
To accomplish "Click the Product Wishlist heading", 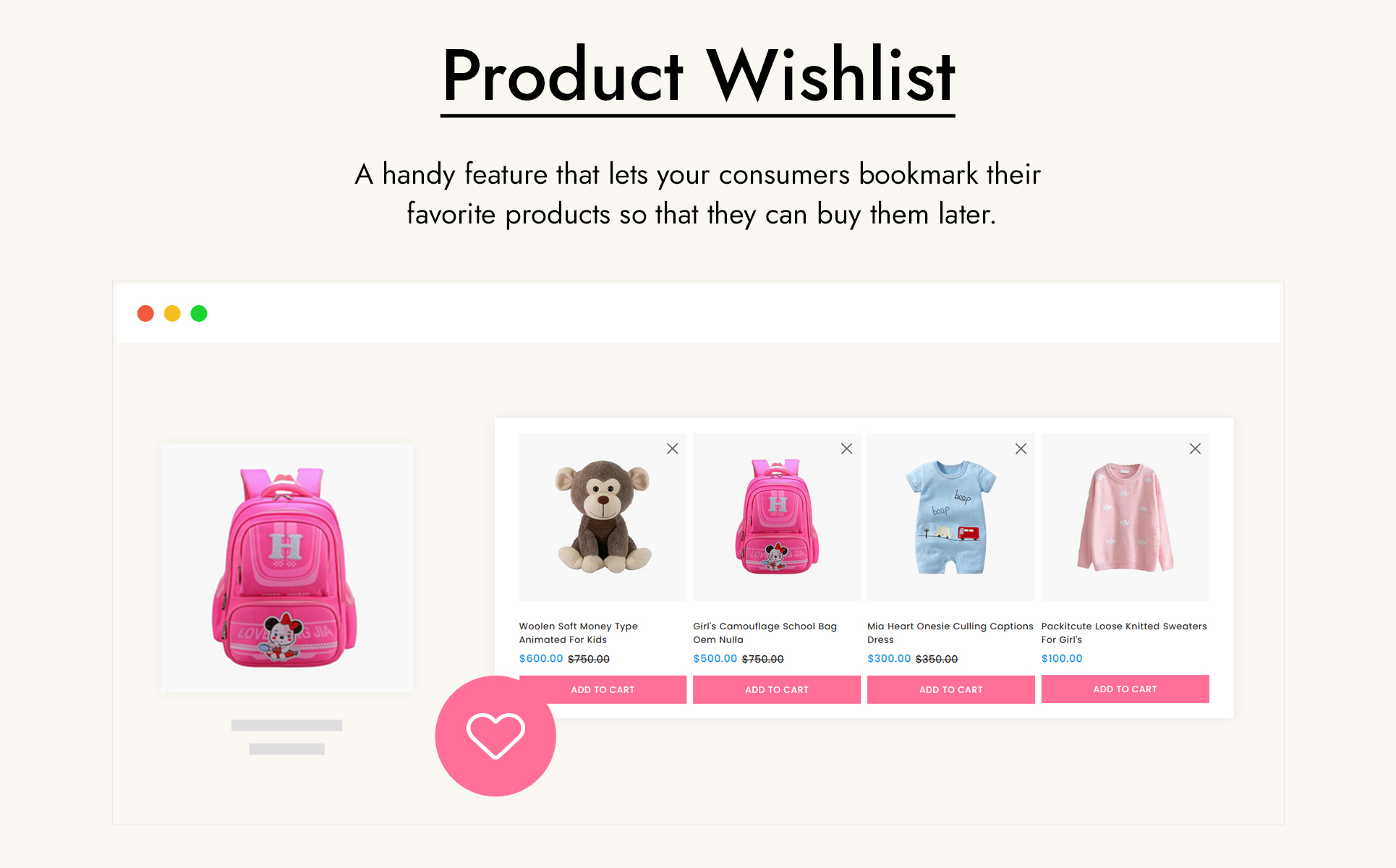I will (x=698, y=76).
